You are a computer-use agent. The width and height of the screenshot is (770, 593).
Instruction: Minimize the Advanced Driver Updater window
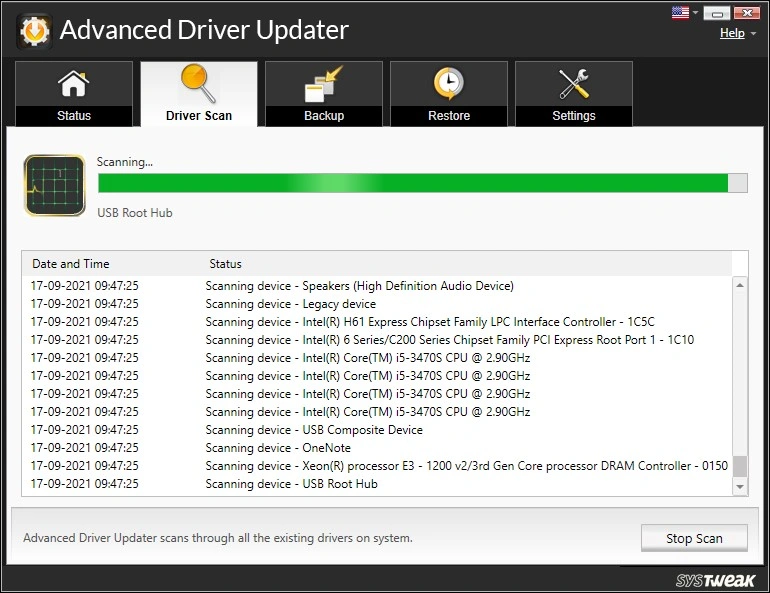(x=717, y=13)
